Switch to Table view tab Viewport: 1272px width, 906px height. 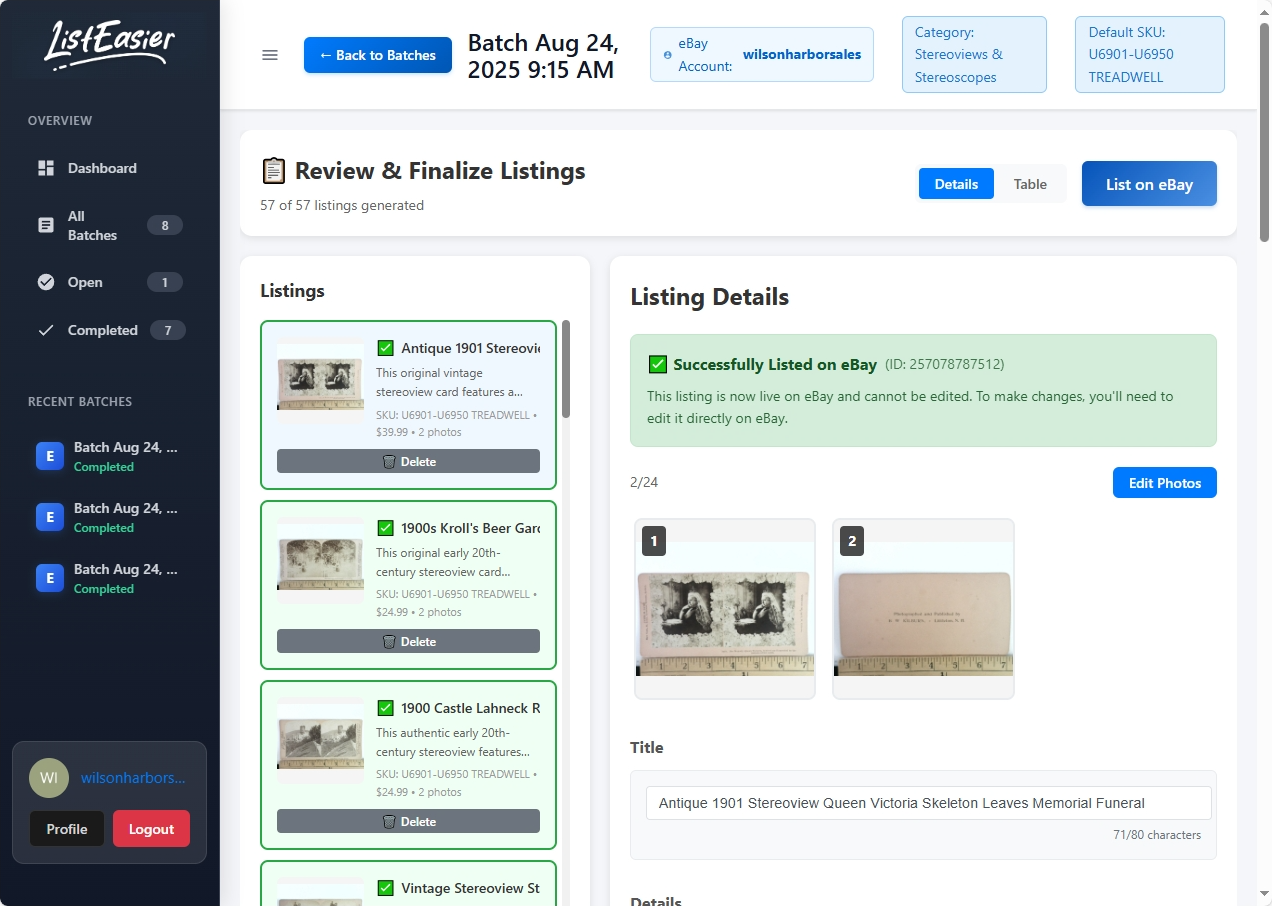point(1030,184)
